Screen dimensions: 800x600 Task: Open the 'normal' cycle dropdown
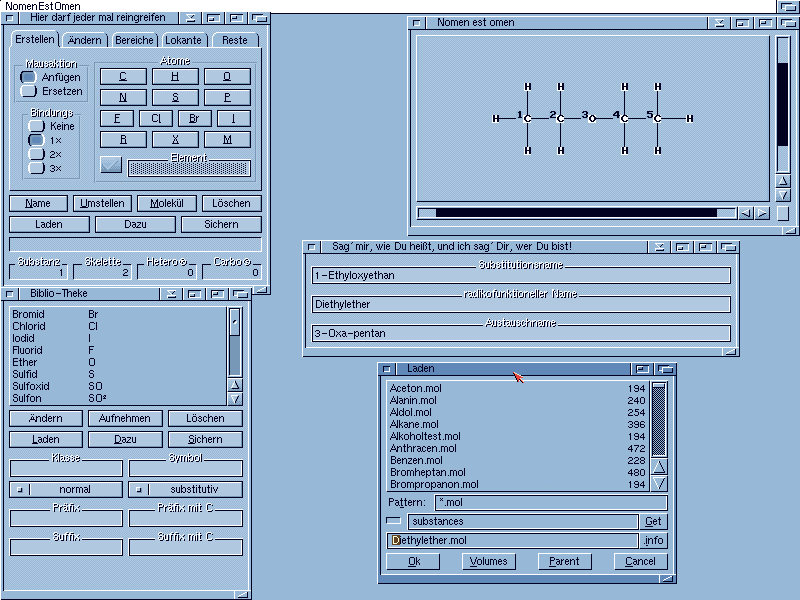[66, 490]
